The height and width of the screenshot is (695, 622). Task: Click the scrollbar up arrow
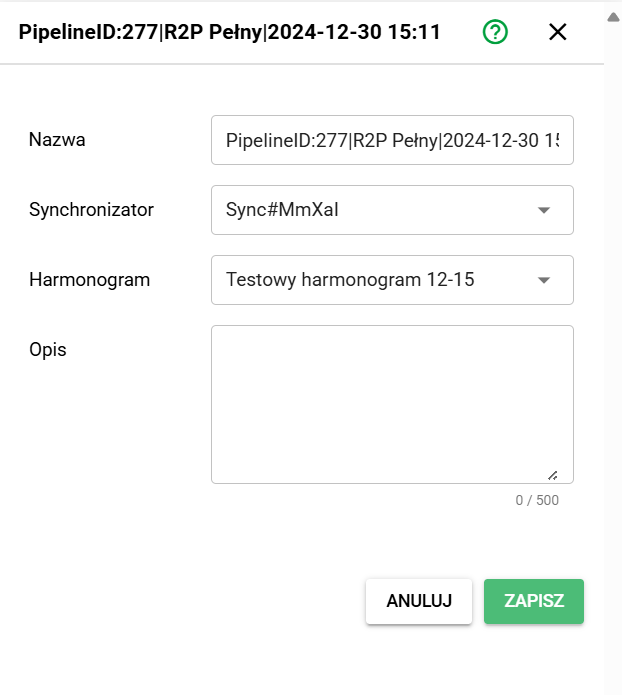tap(612, 17)
